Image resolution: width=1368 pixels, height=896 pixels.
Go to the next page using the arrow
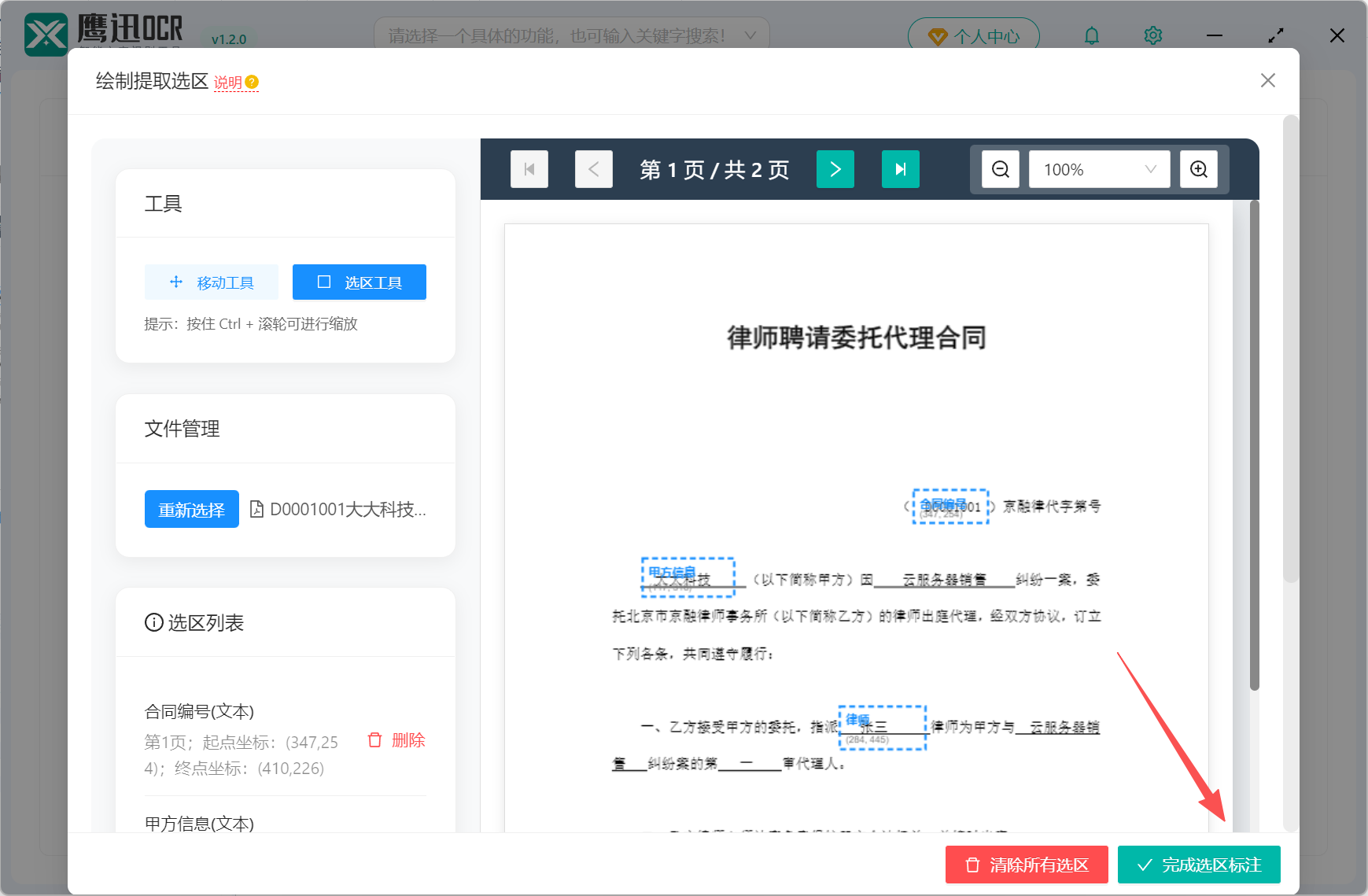tap(835, 168)
